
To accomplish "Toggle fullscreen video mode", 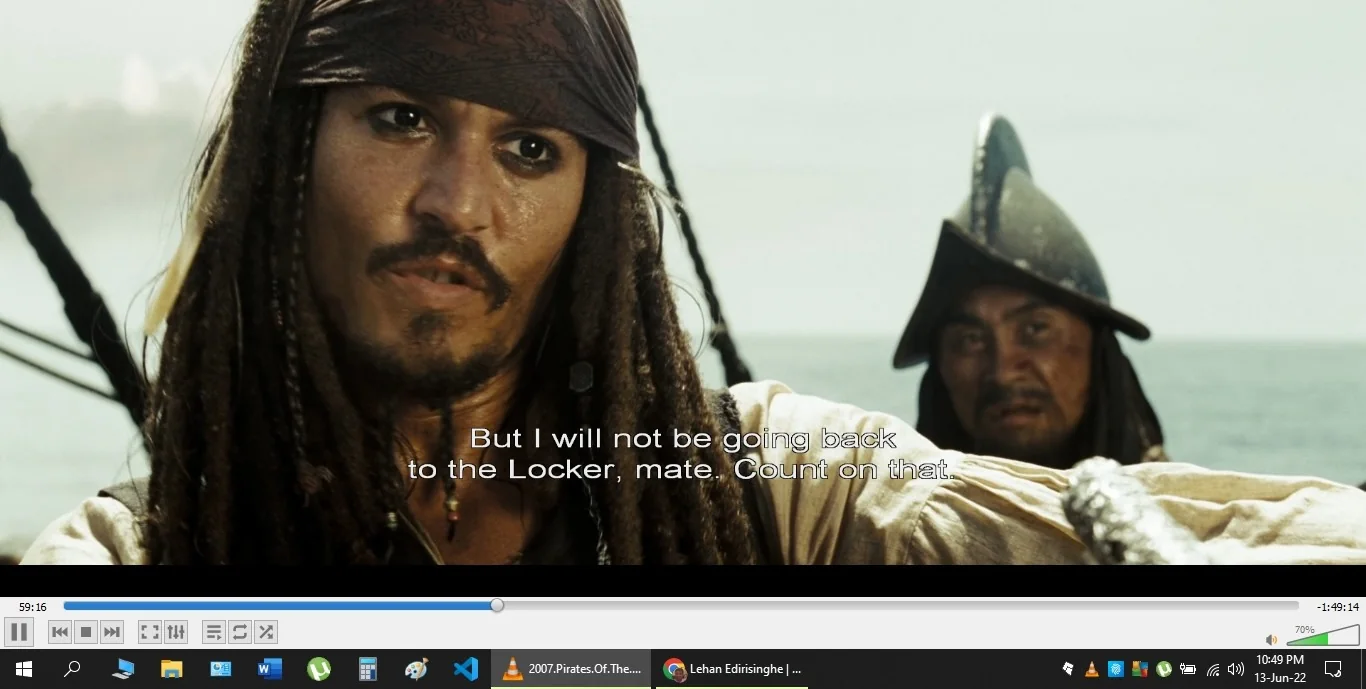I will point(149,632).
